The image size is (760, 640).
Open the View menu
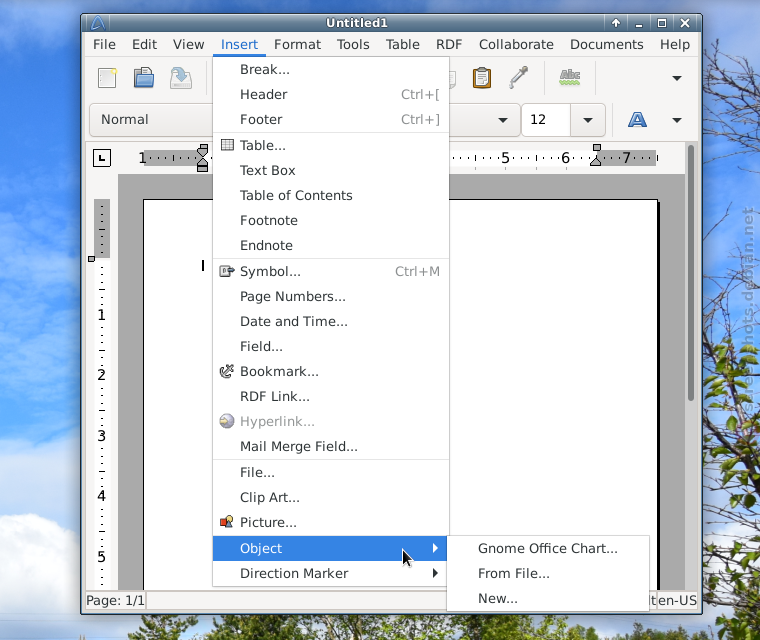(x=189, y=45)
